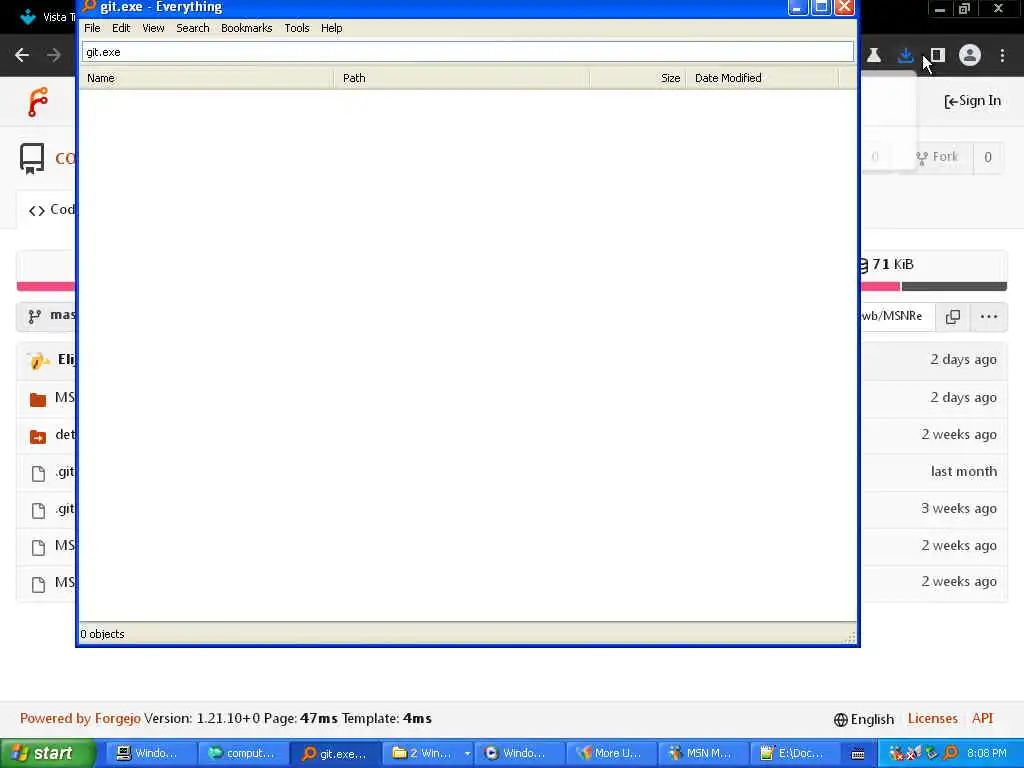The image size is (1024, 768).
Task: Open the browser three-dot menu
Action: 1002,56
